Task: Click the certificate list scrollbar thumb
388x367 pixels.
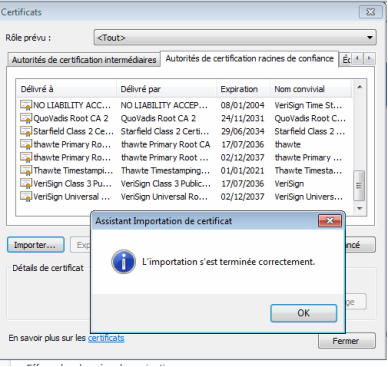Action: [x=359, y=186]
